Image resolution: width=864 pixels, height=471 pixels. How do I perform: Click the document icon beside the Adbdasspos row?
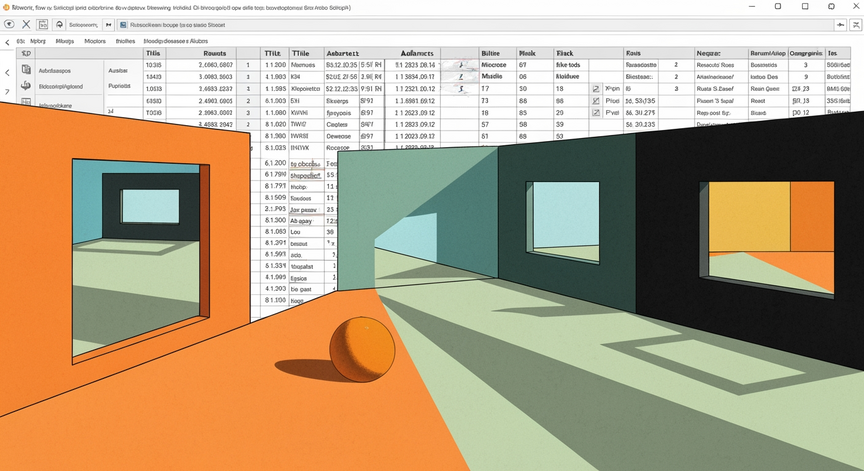26,69
